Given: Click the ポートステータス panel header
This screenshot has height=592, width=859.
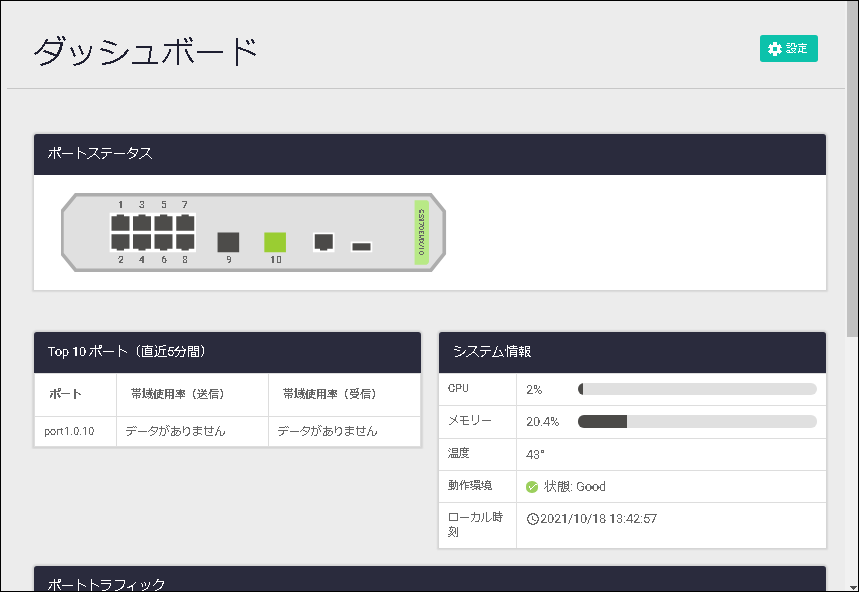Looking at the screenshot, I should 430,154.
